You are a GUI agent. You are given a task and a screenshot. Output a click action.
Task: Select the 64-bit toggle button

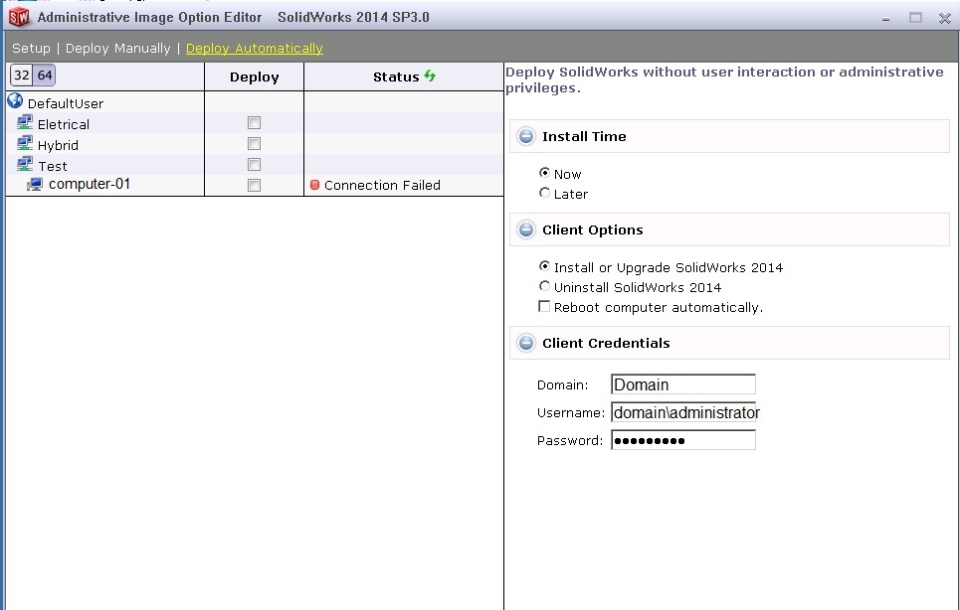click(x=44, y=75)
